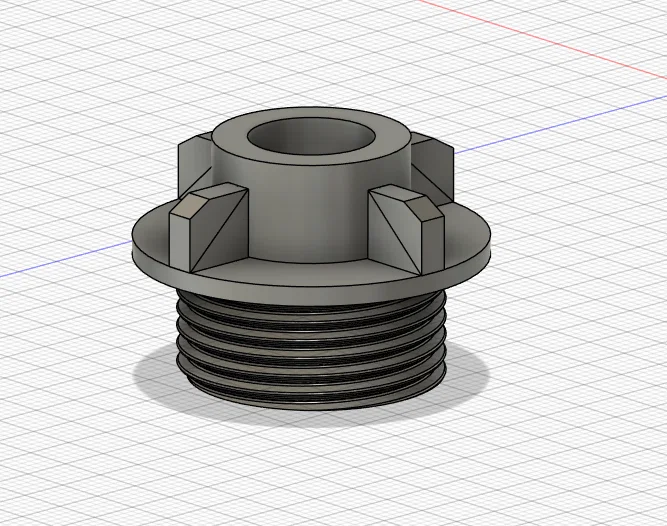Click inside the central bore hole
Image resolution: width=667 pixels, height=526 pixels.
coord(311,137)
